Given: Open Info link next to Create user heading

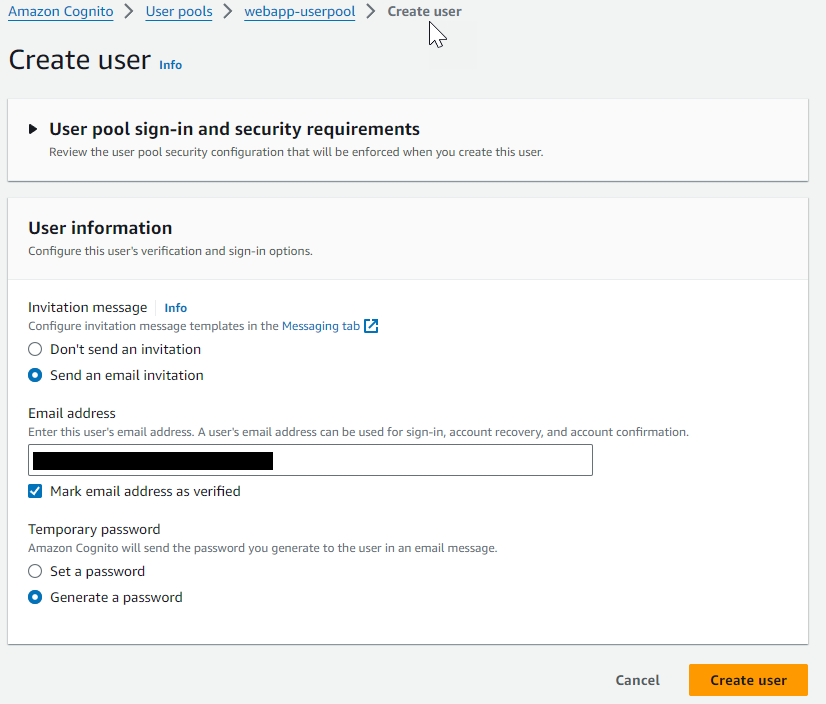Looking at the screenshot, I should coord(171,65).
